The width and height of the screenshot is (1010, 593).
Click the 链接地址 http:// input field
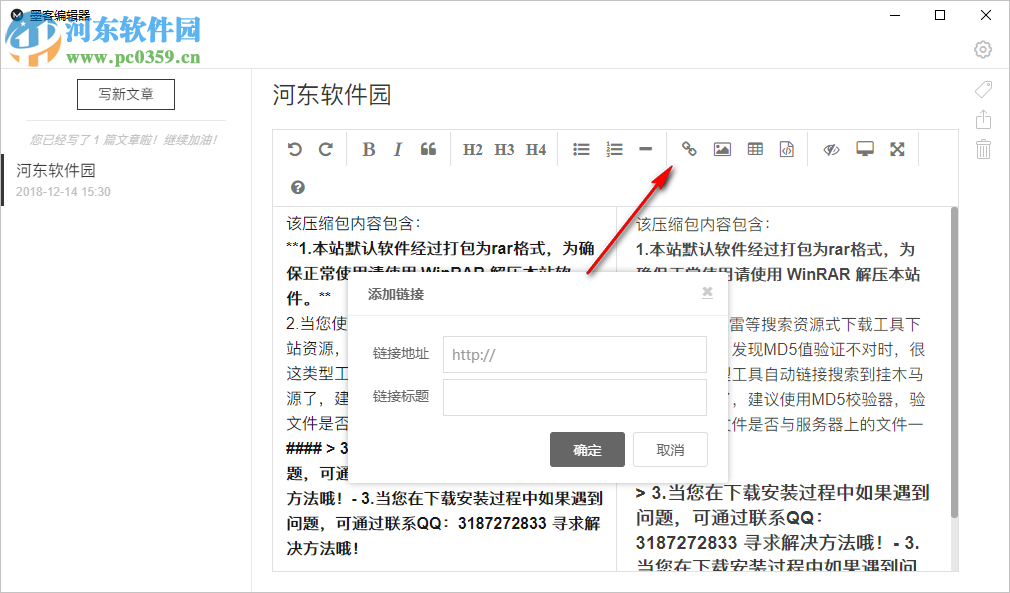[x=575, y=354]
